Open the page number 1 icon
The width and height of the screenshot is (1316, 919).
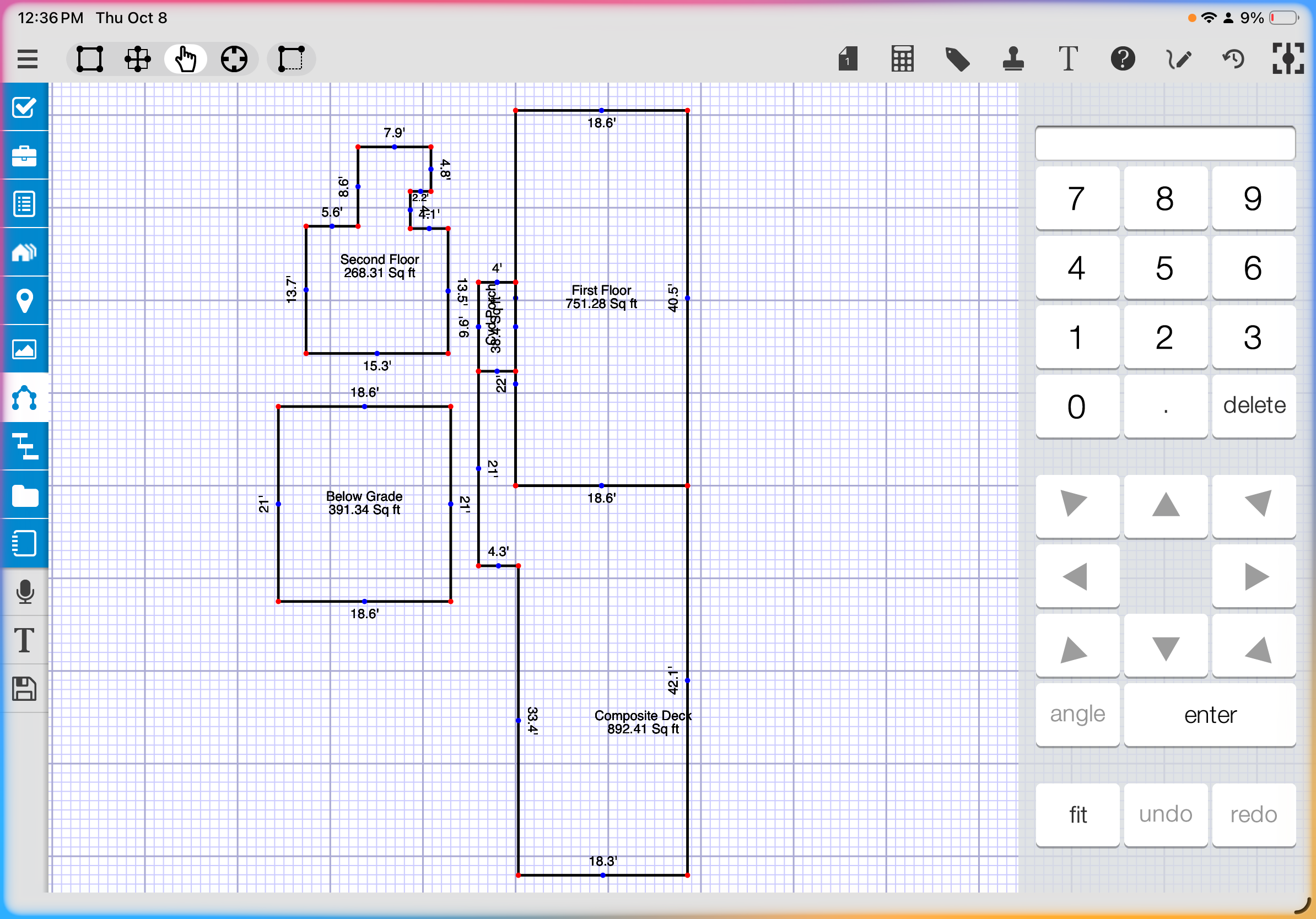(x=848, y=58)
